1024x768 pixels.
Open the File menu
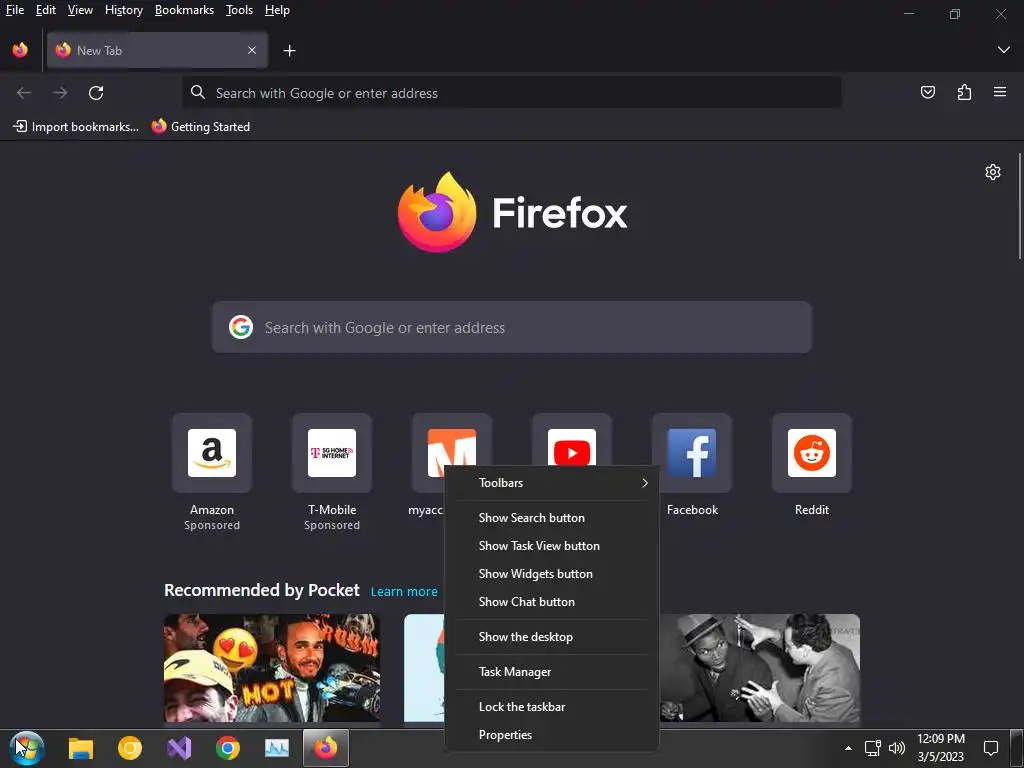(x=14, y=10)
